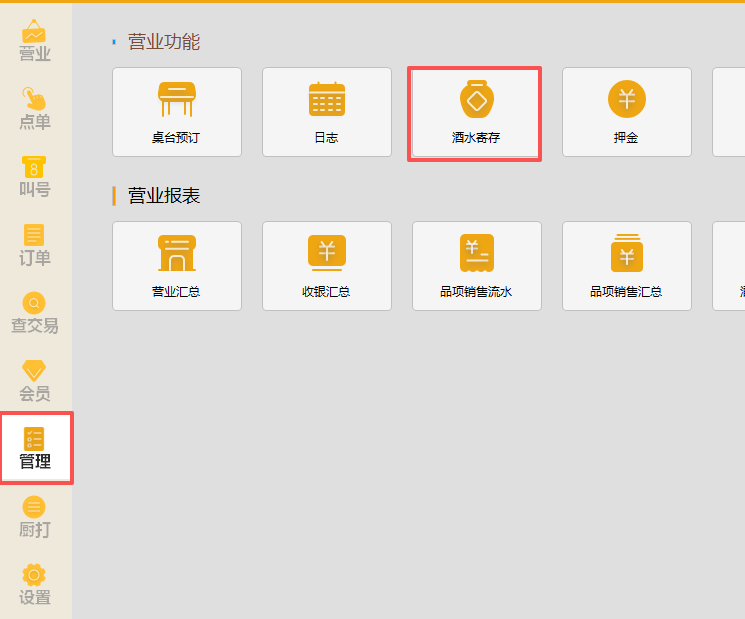Click the 日志 calendar log tile

[x=327, y=112]
